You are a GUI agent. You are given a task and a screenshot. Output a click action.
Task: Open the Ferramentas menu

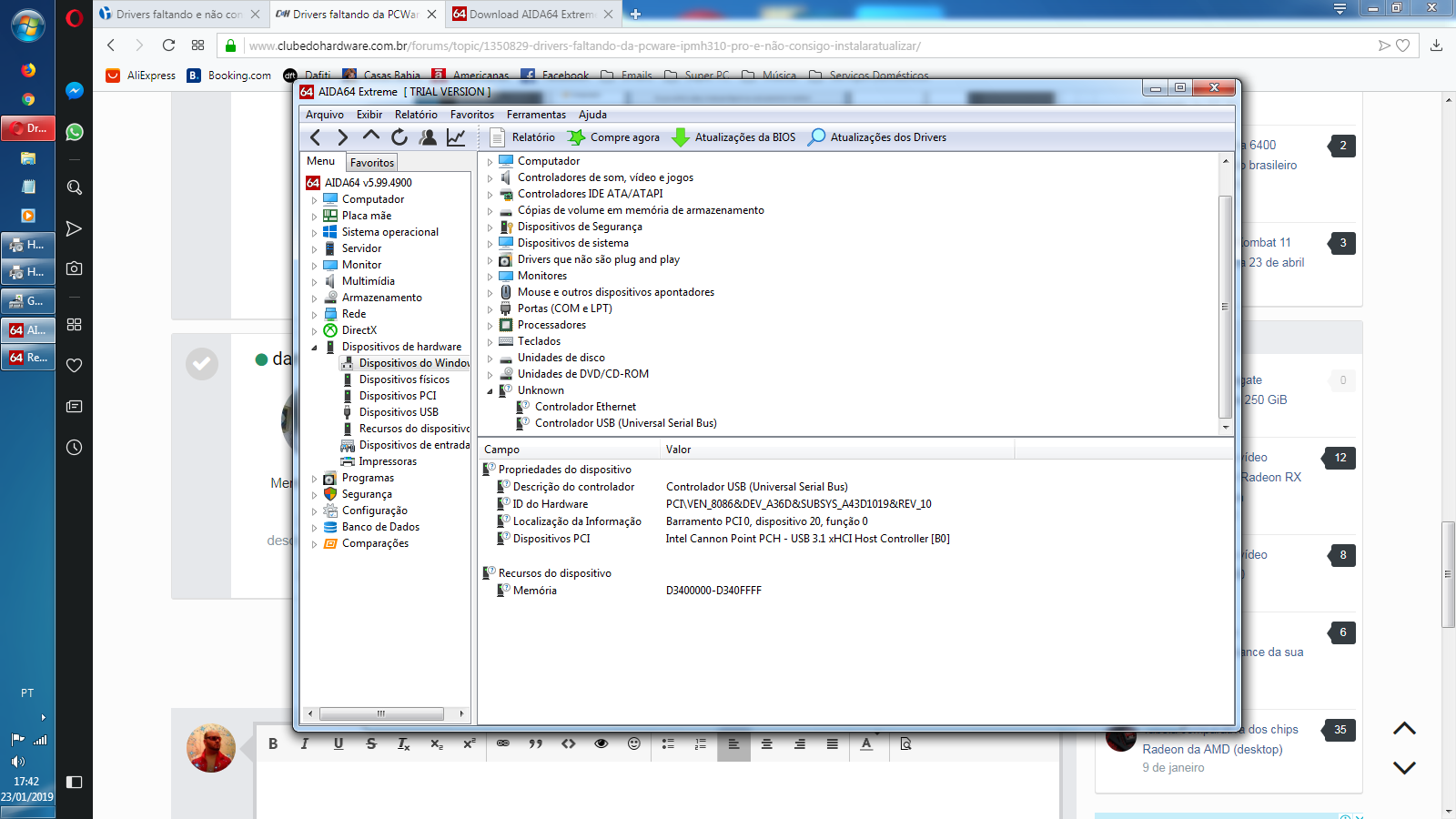tap(536, 115)
